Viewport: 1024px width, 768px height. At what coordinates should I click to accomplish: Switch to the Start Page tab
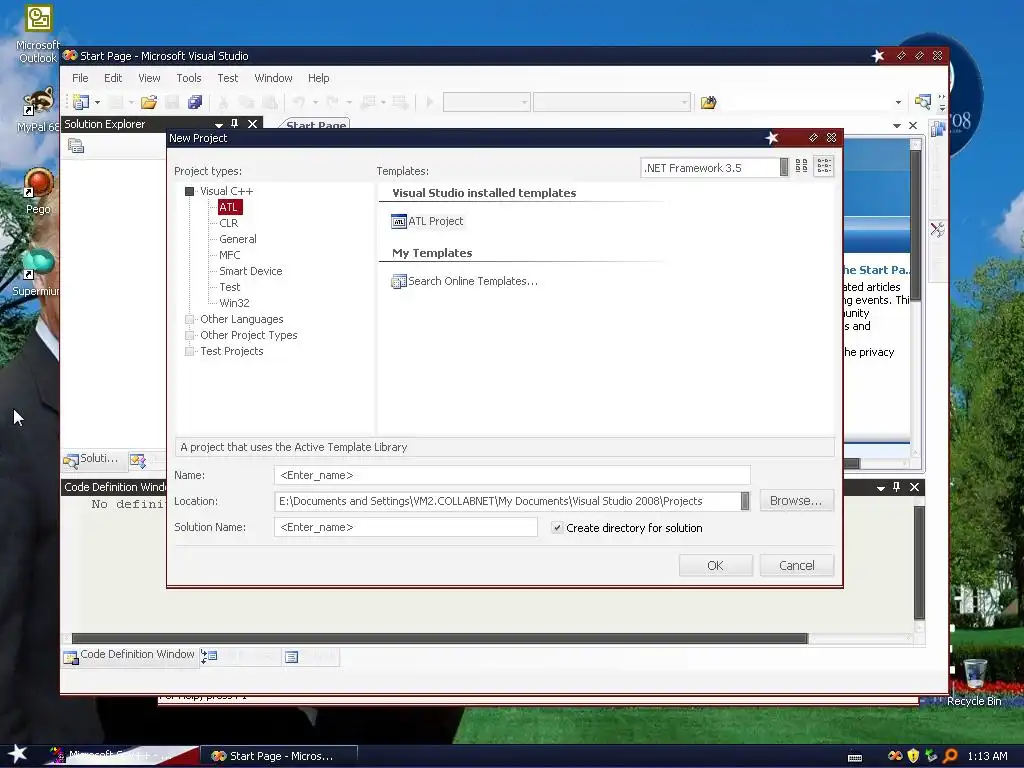click(316, 124)
